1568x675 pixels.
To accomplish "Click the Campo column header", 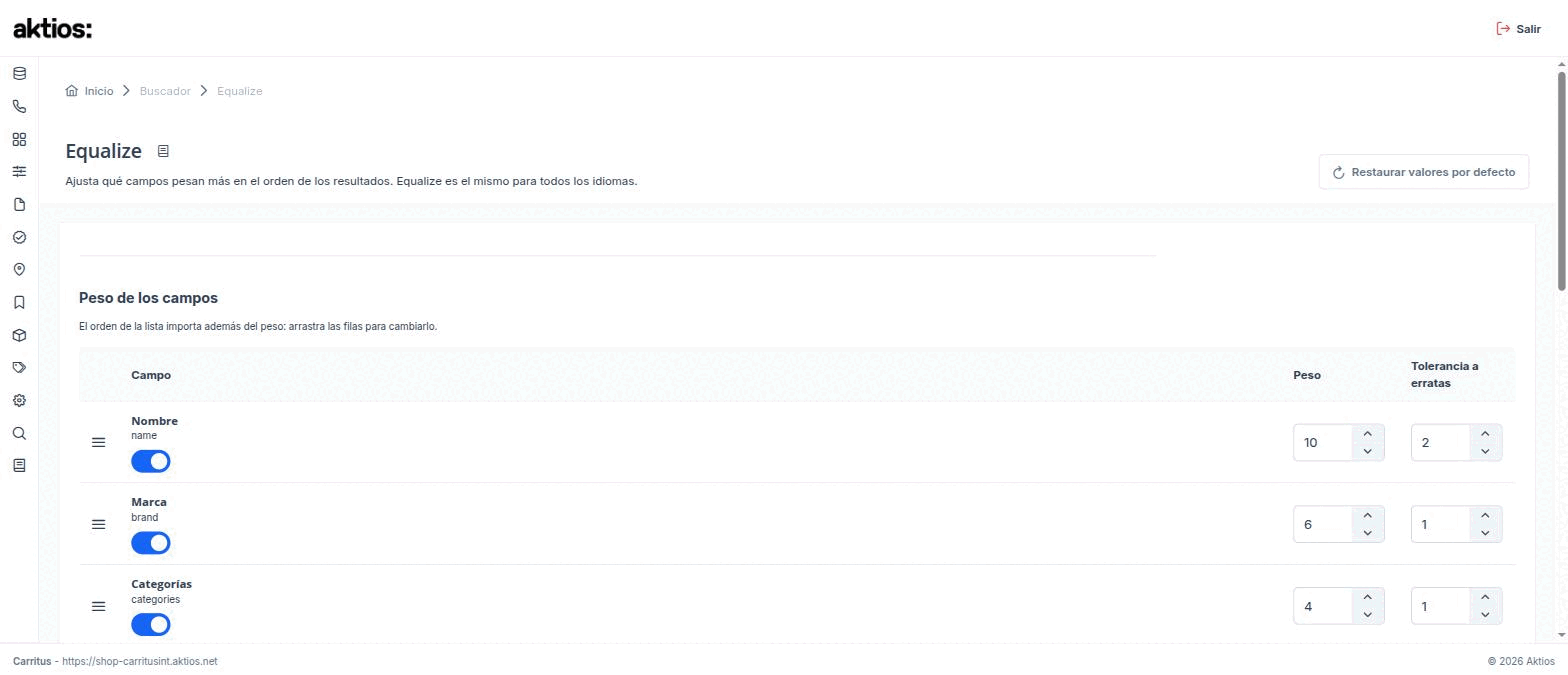I will point(151,375).
